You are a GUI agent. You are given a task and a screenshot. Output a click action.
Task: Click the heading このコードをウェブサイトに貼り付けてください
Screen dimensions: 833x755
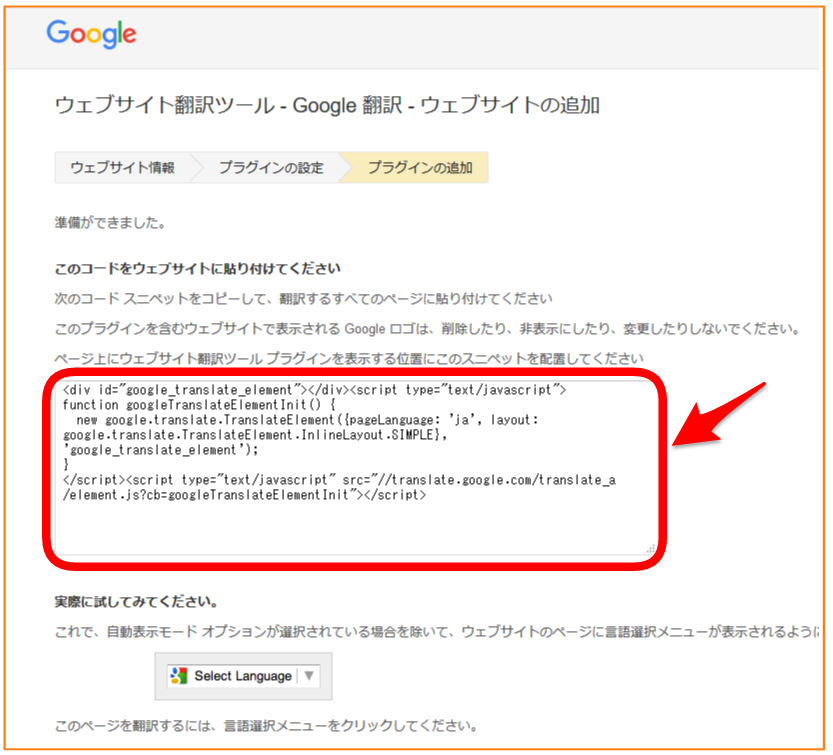[198, 268]
